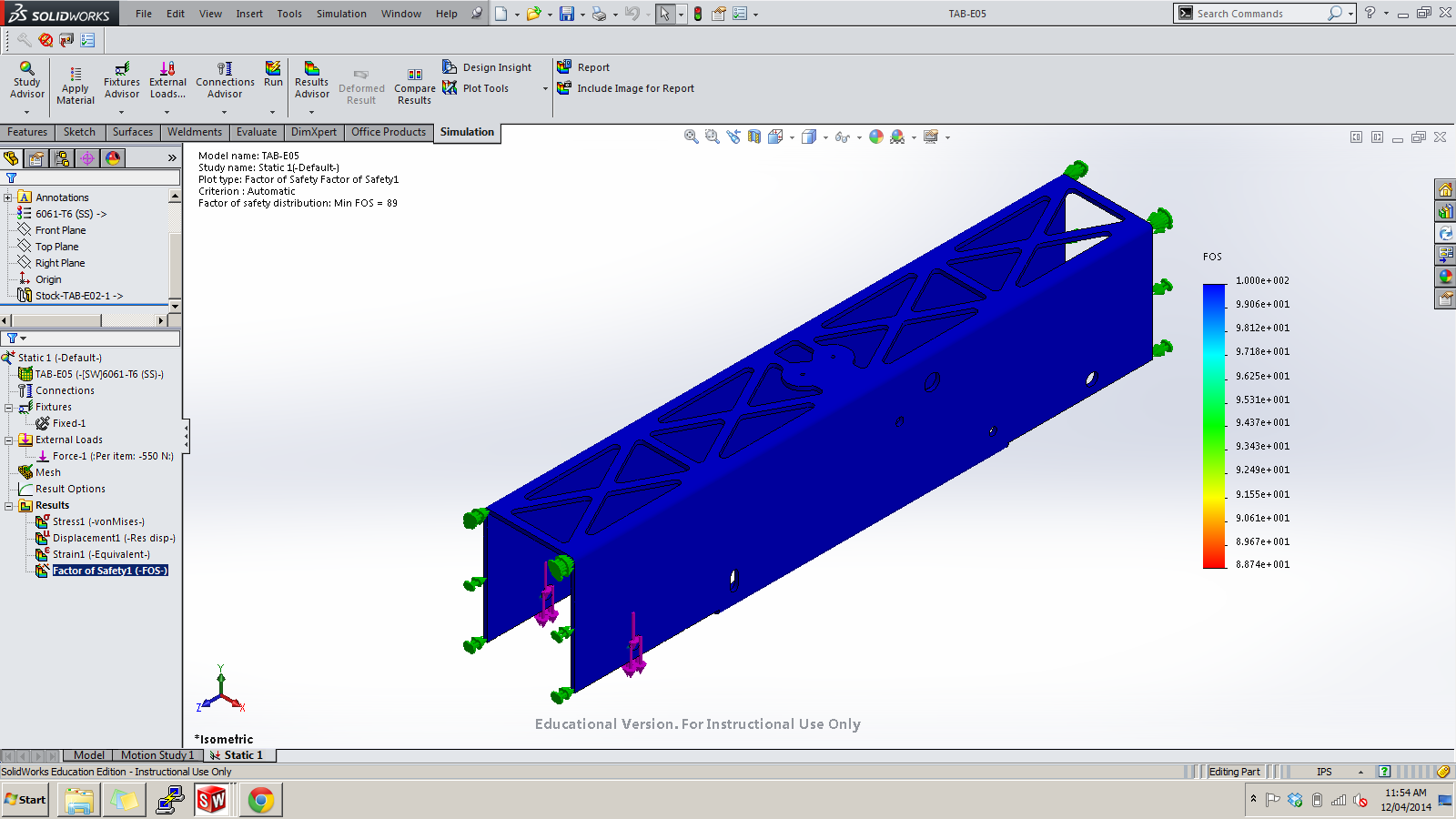Toggle the Deformed Result display
Screen dimensions: 1456x819
(361, 82)
